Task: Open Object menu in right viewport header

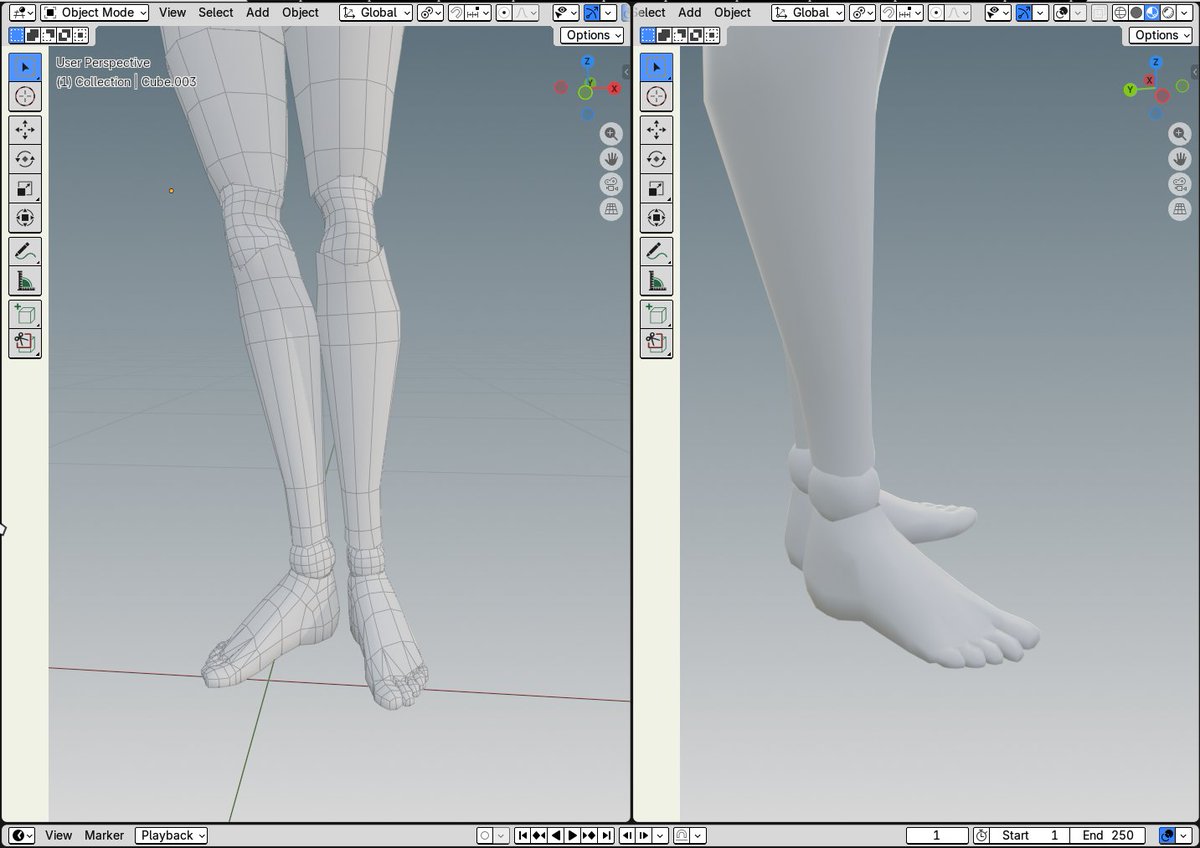Action: tap(732, 13)
